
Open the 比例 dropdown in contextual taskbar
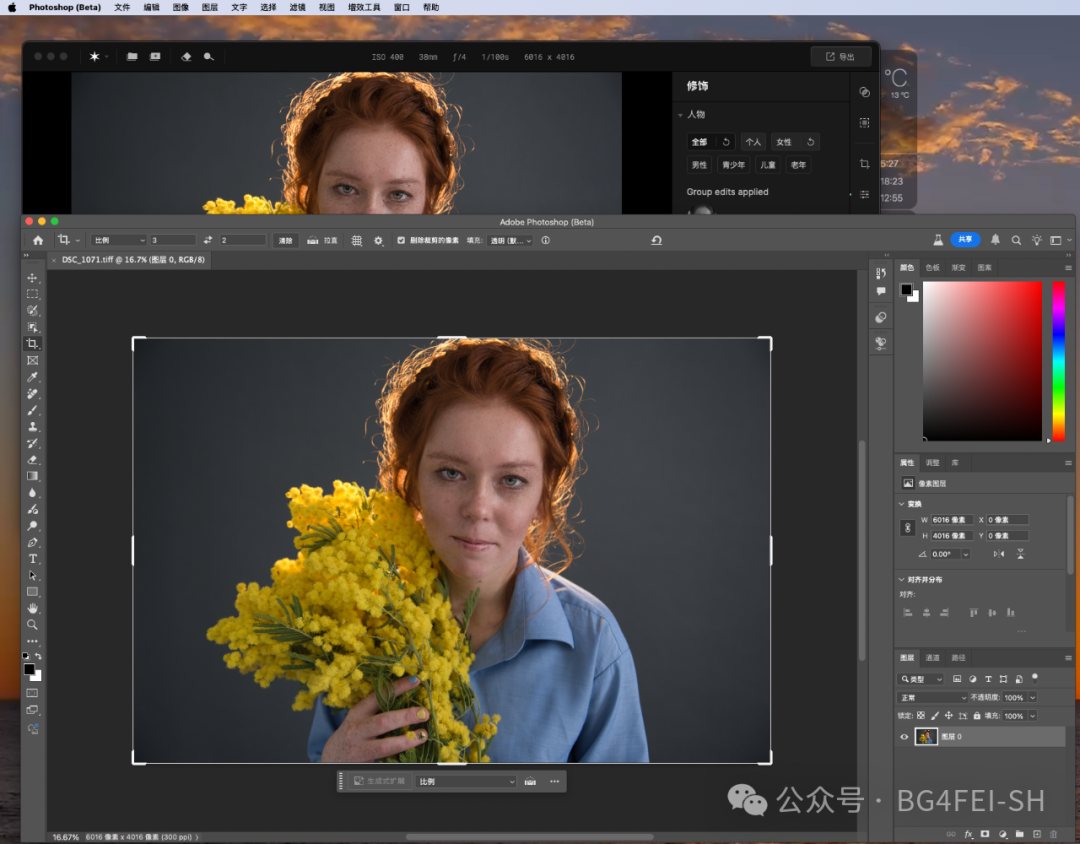[466, 781]
